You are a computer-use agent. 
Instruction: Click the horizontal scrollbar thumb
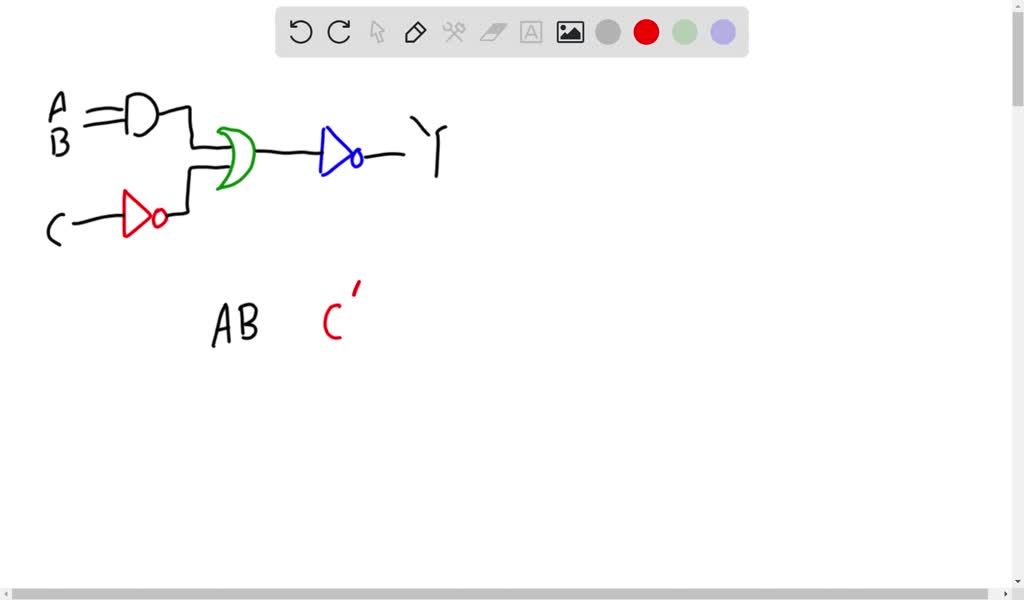pos(500,593)
